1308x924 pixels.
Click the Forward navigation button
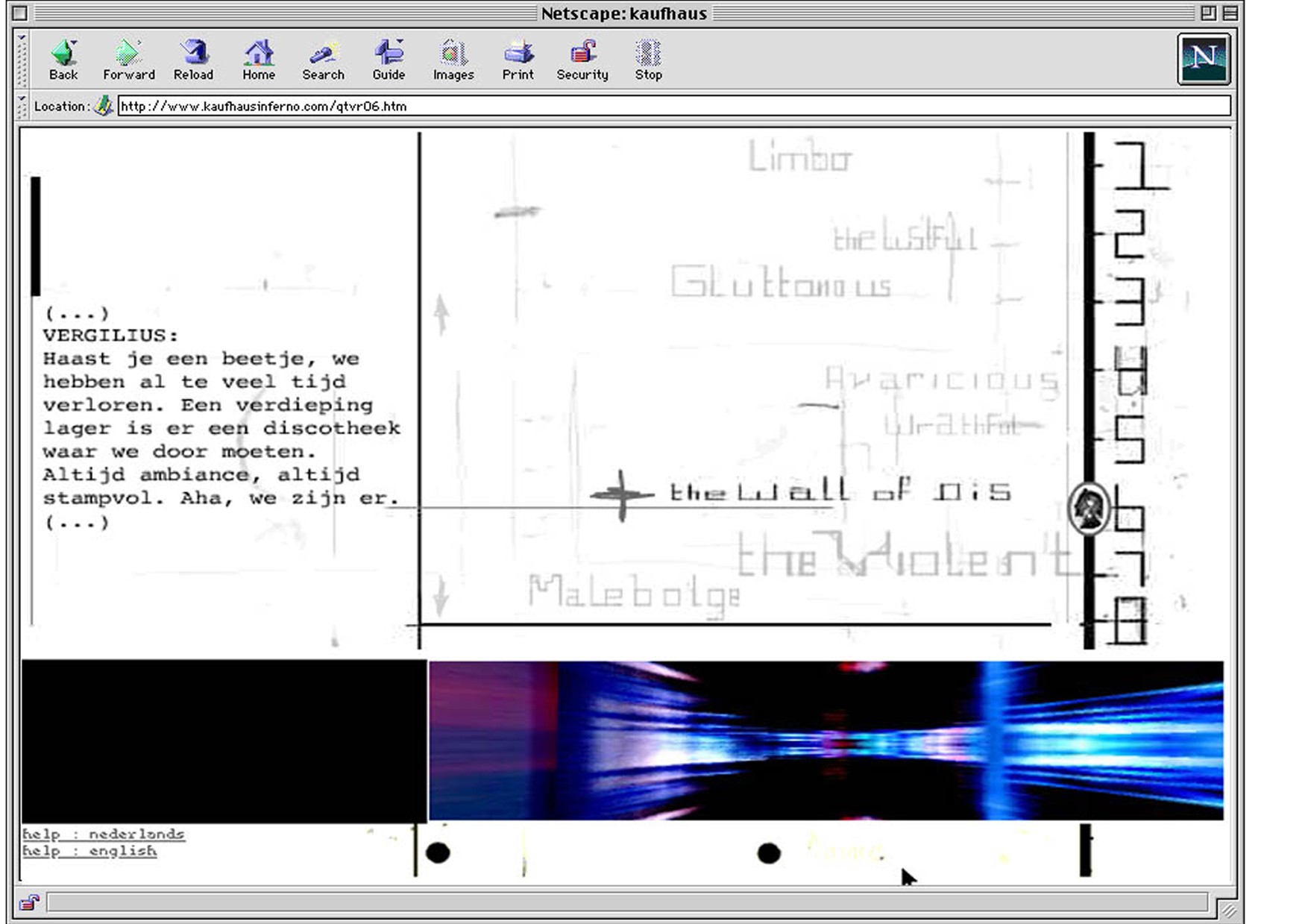pyautogui.click(x=128, y=60)
